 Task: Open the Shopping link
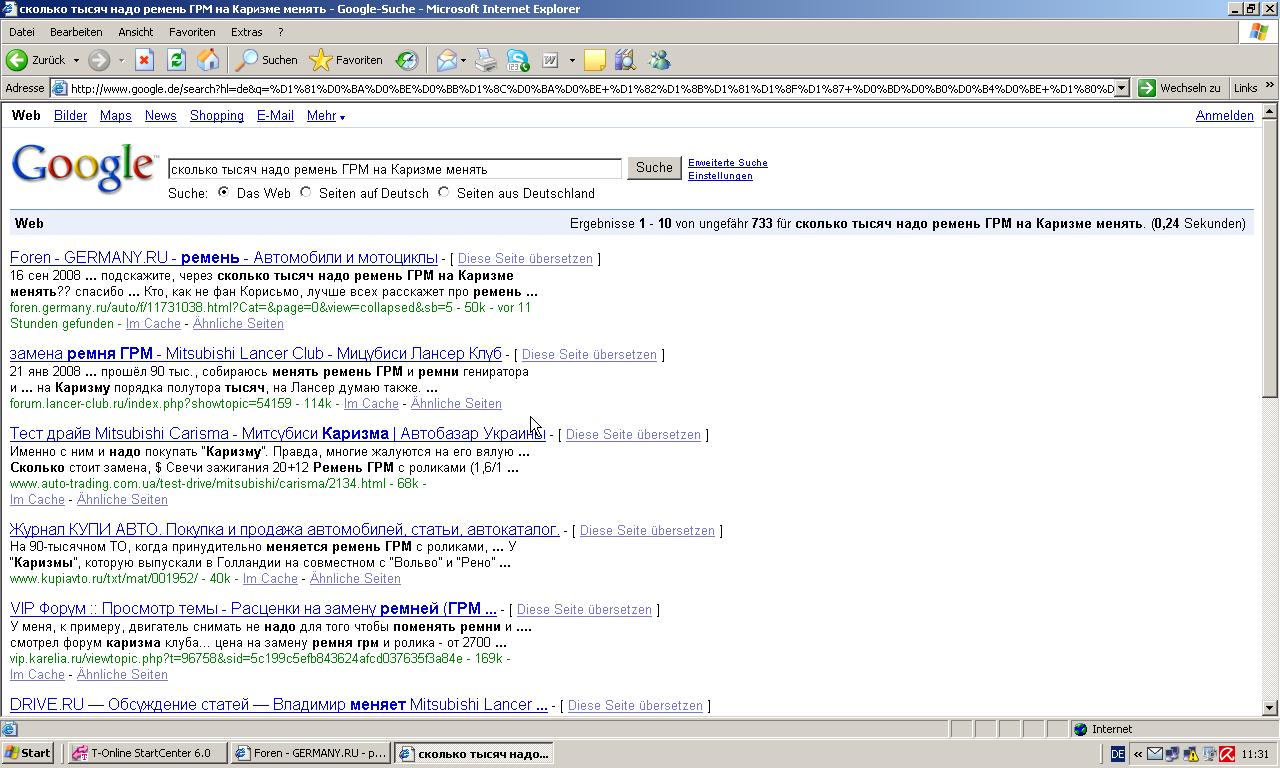pos(217,116)
